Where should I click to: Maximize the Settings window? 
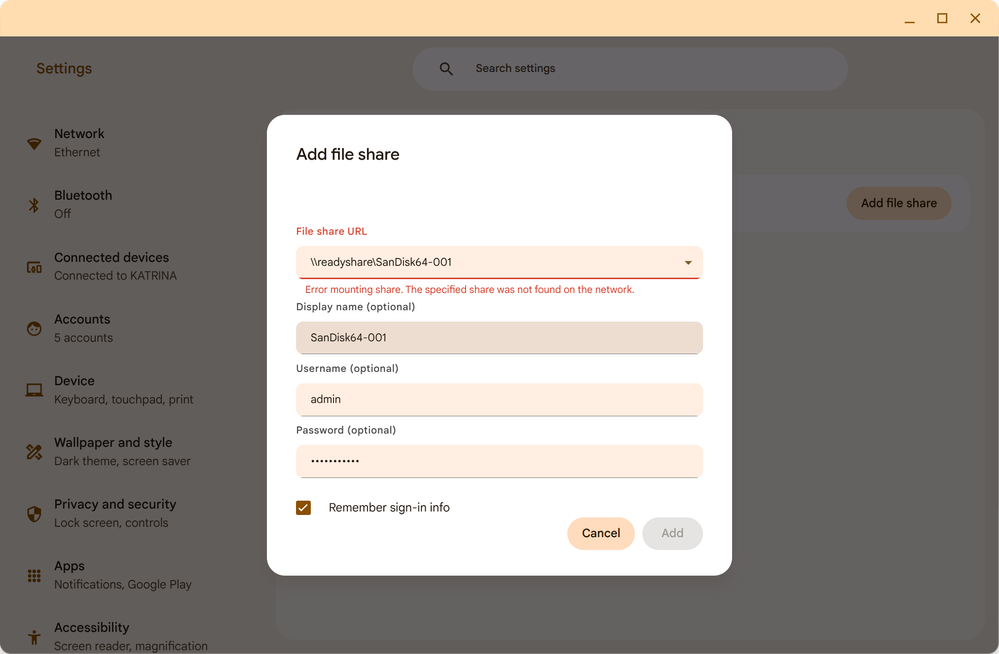pyautogui.click(x=942, y=18)
